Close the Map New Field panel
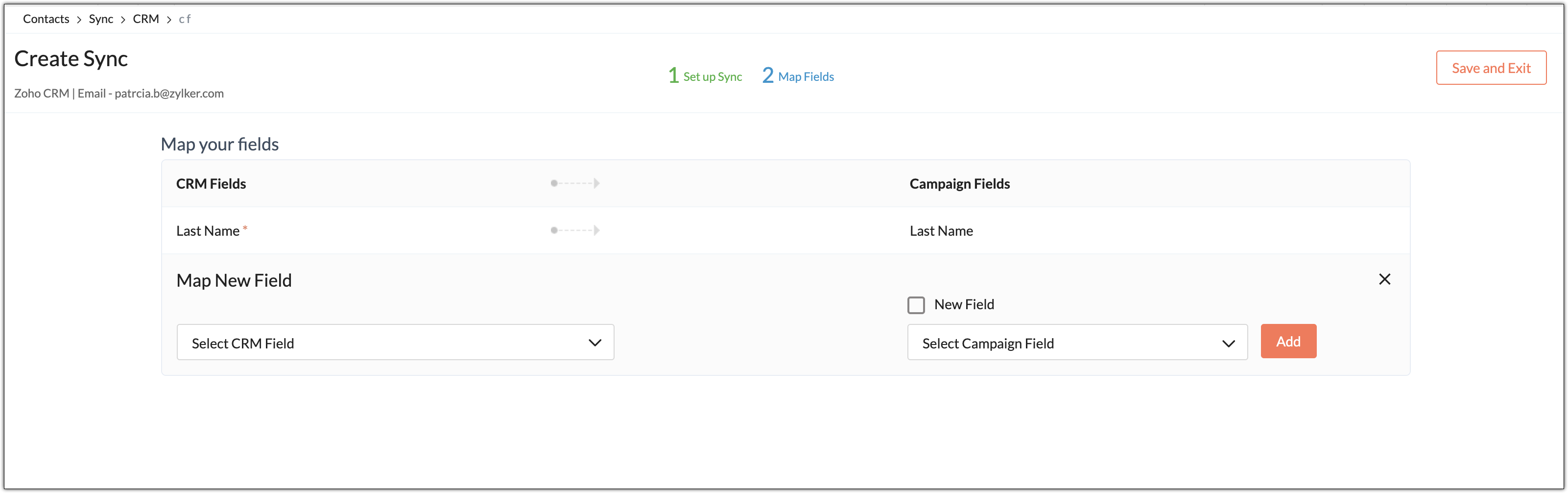The height and width of the screenshot is (493, 1568). click(1384, 279)
